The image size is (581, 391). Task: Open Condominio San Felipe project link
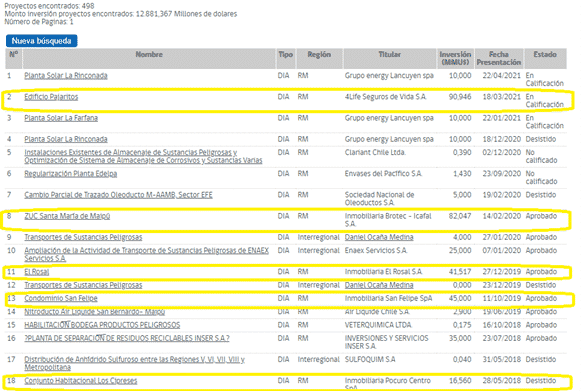(x=61, y=298)
